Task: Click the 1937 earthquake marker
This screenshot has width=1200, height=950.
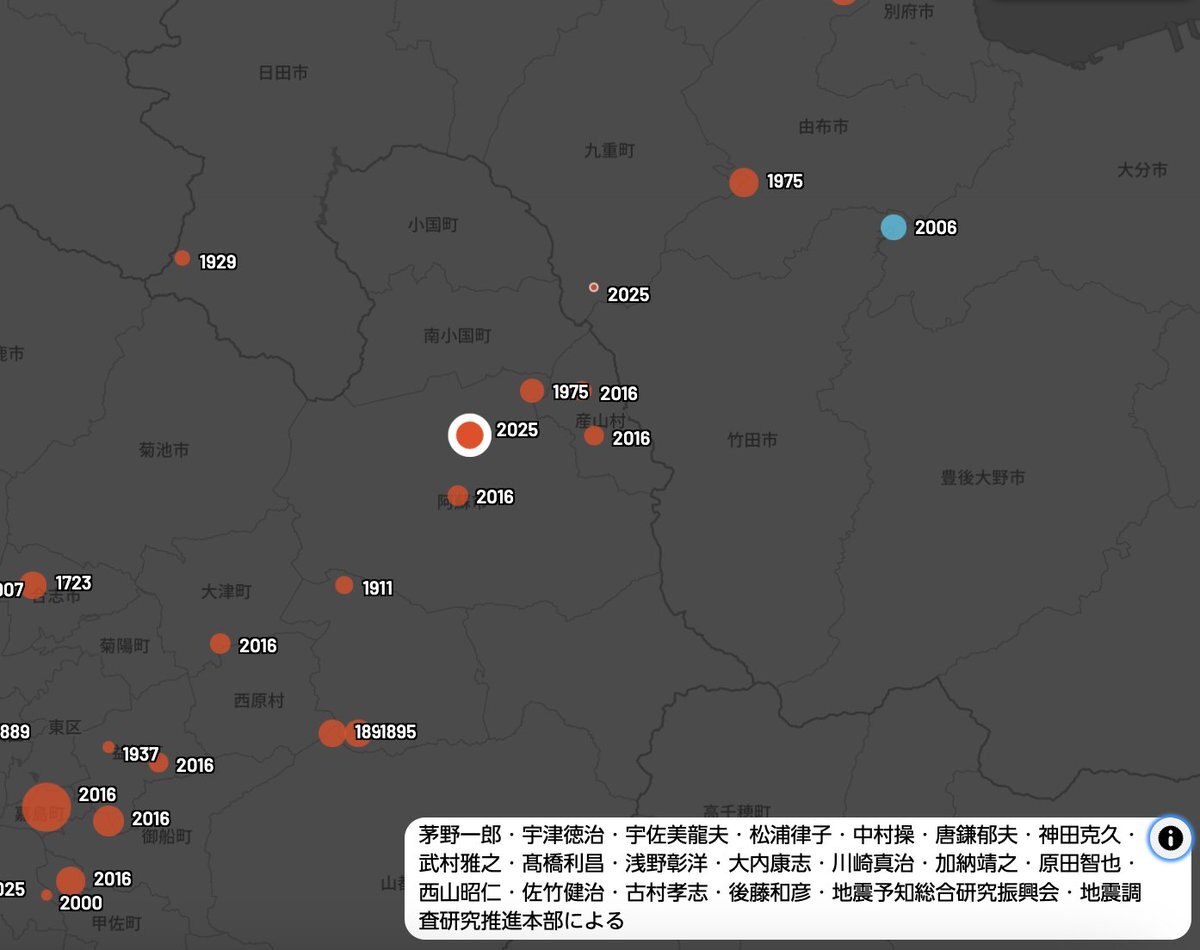Action: pos(106,746)
